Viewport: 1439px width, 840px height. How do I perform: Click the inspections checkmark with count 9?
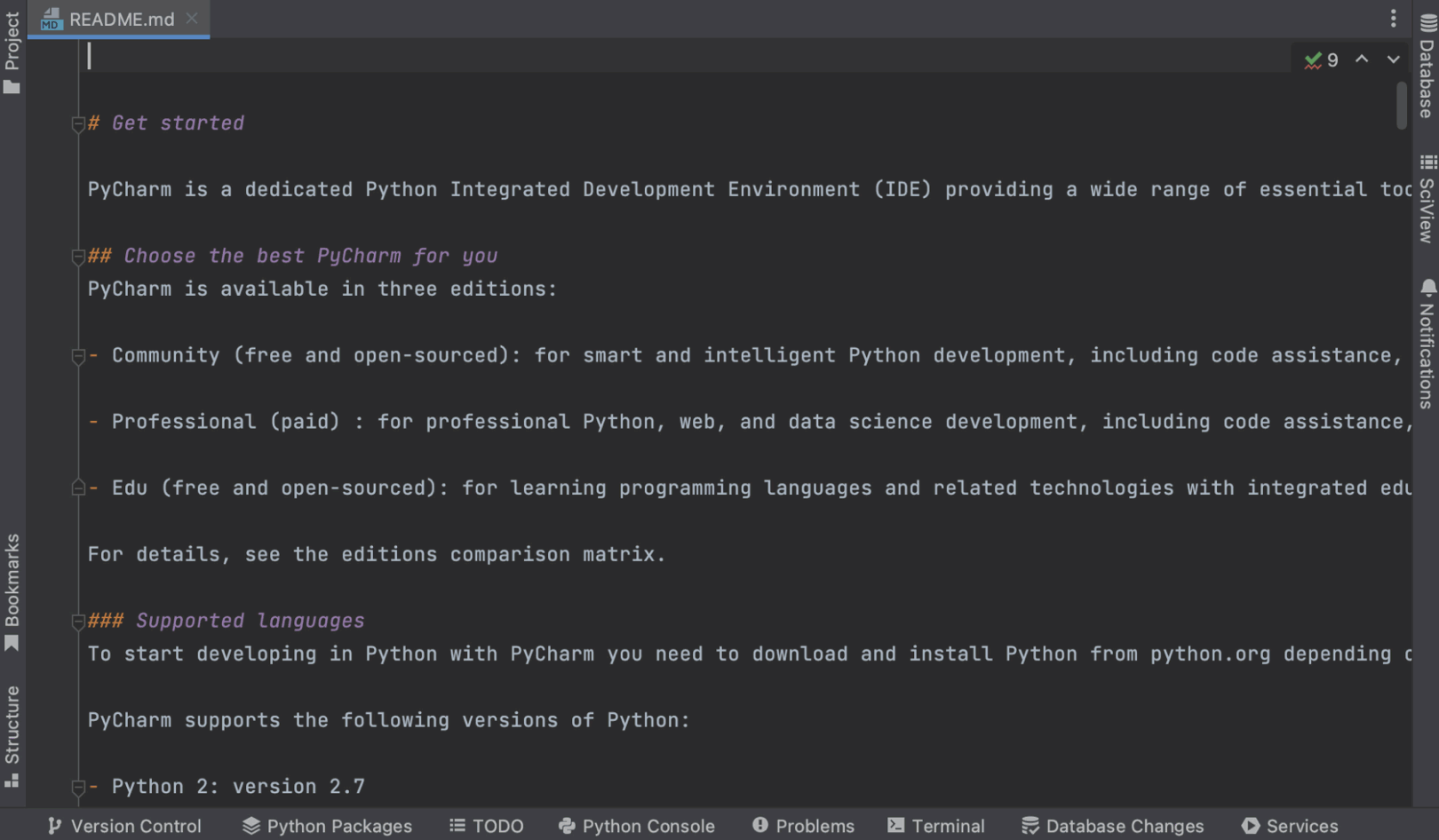pos(1321,60)
